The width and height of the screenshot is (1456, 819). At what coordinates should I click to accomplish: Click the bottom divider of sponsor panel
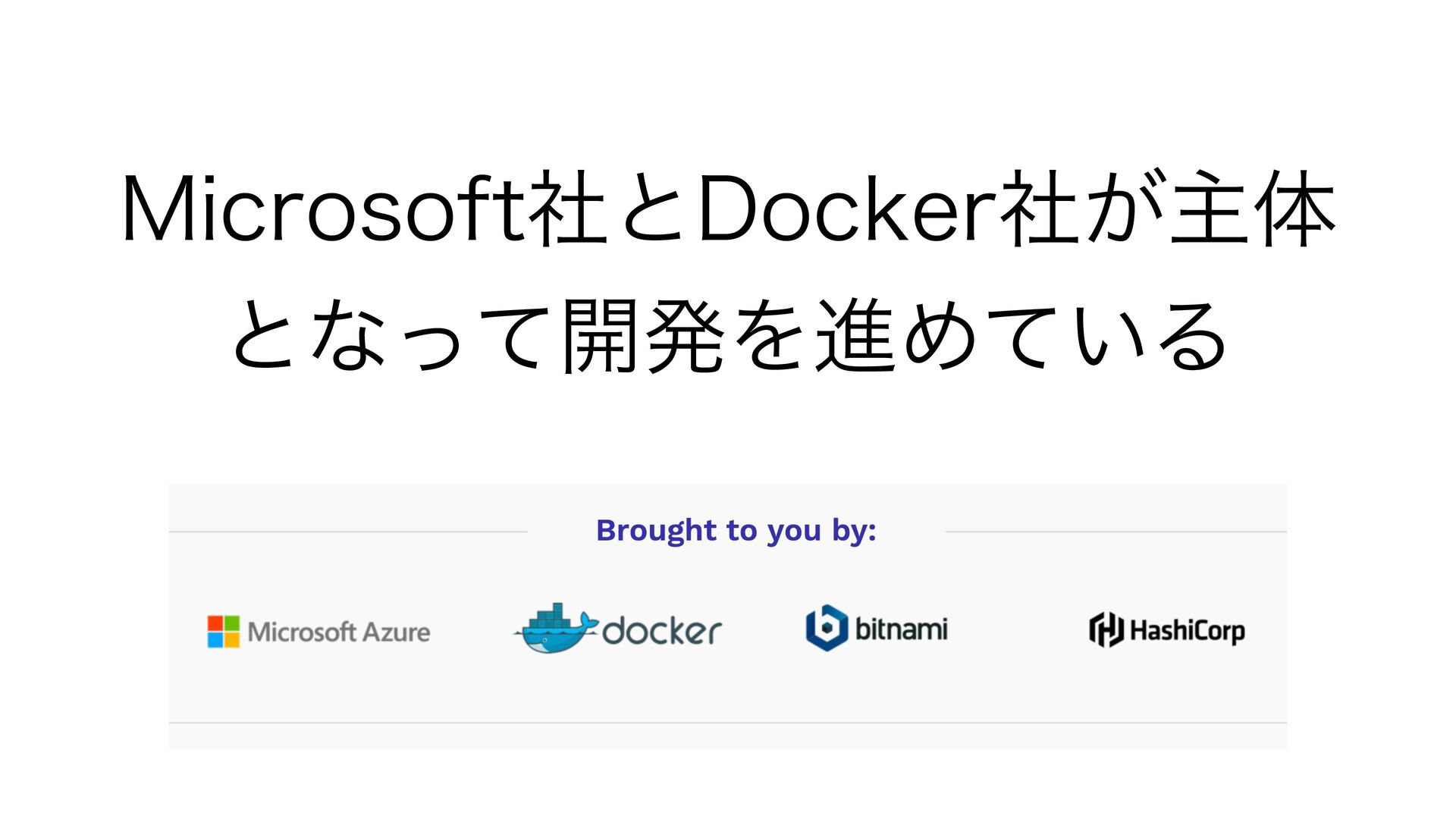(x=728, y=723)
